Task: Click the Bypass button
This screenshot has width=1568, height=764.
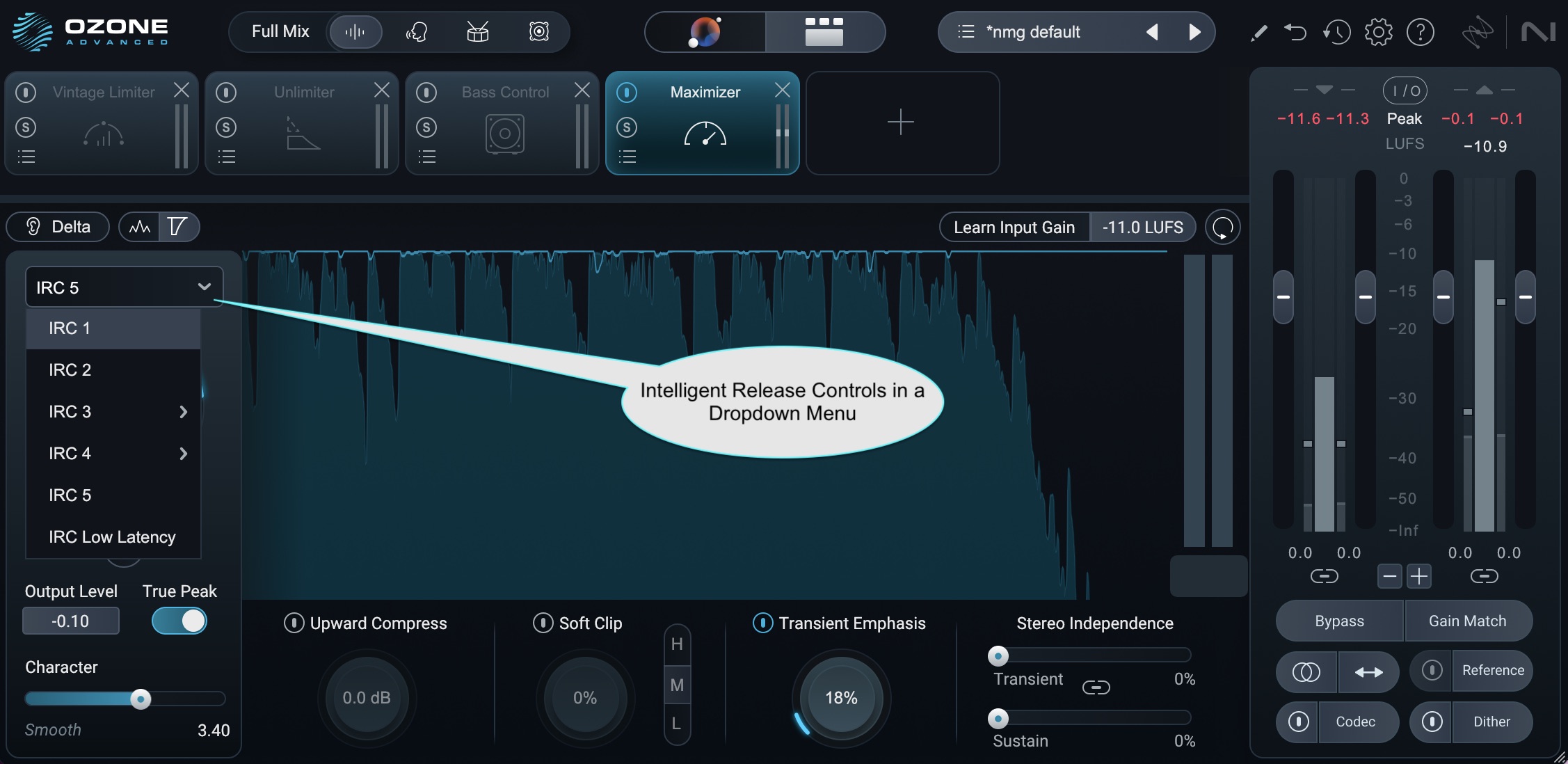Action: pos(1340,621)
